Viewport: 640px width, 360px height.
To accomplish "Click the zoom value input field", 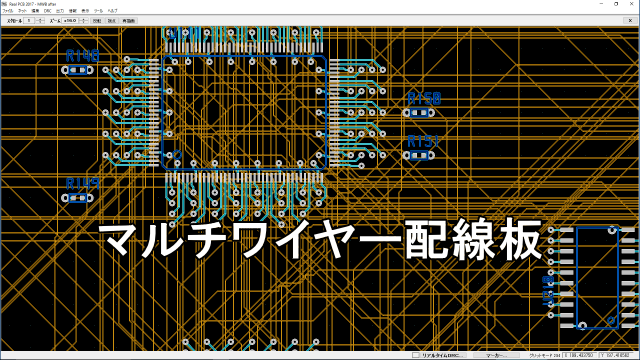I will click(x=70, y=20).
